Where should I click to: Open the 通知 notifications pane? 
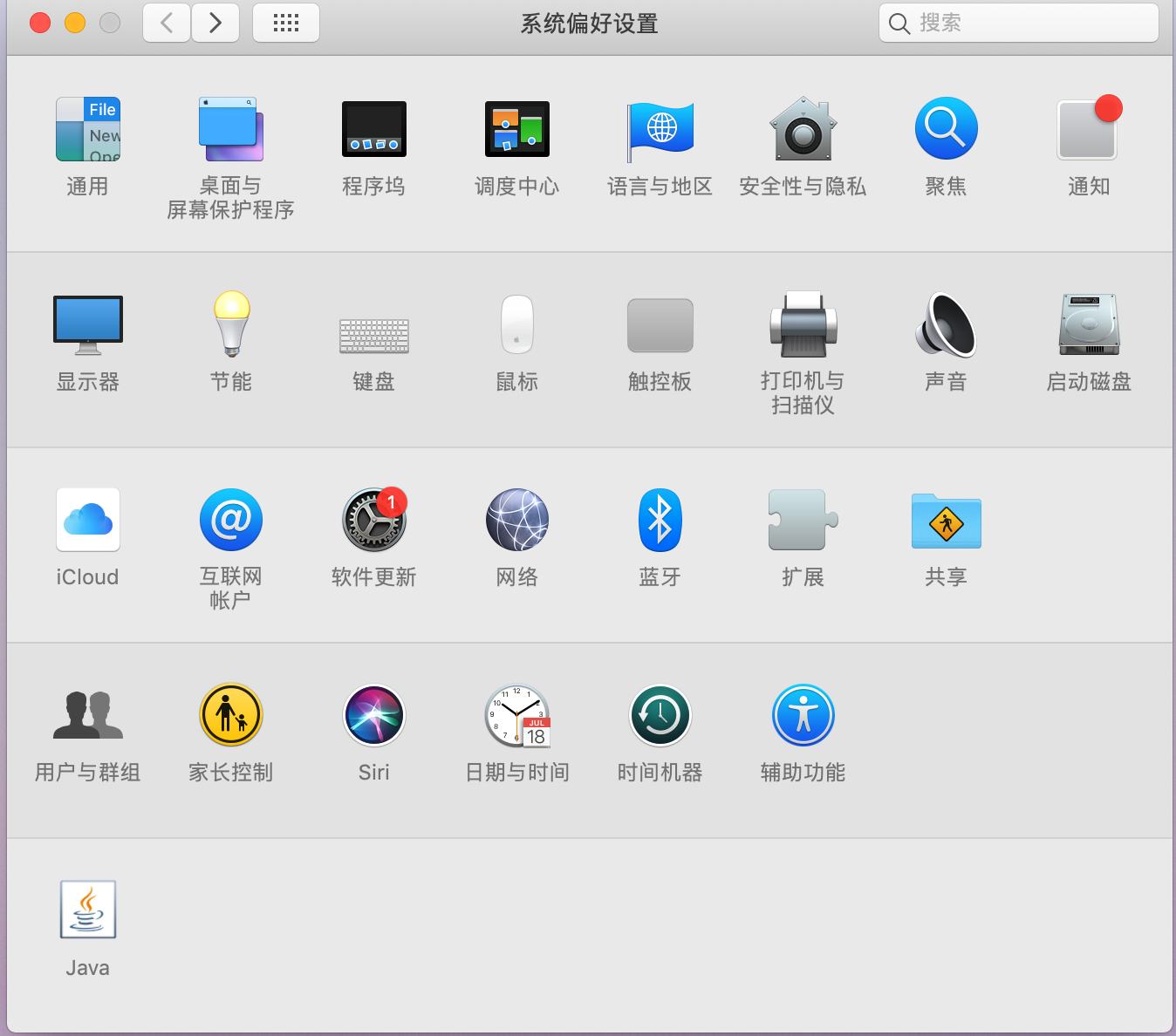[x=1090, y=128]
